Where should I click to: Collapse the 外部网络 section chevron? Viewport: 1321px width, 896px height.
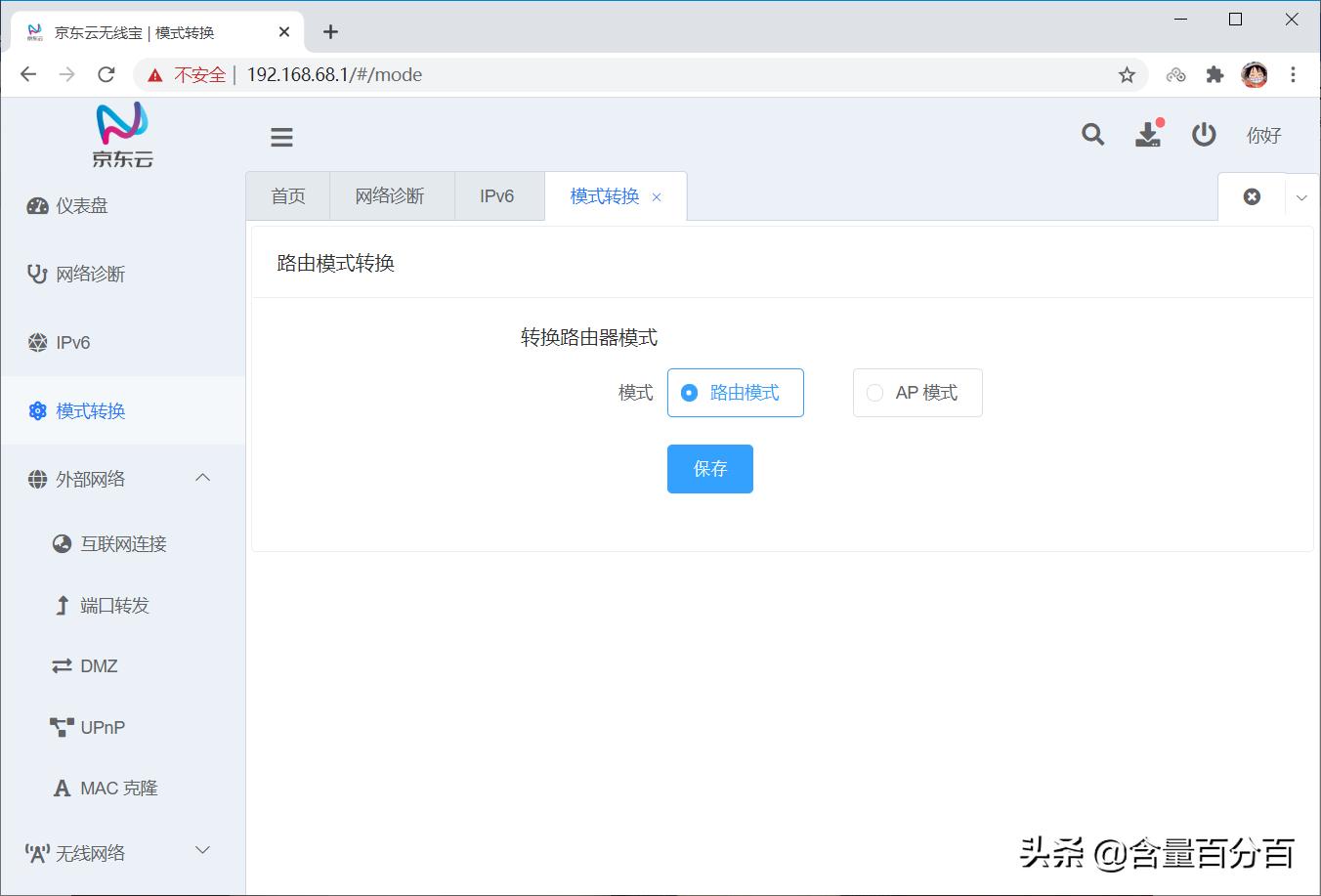202,478
